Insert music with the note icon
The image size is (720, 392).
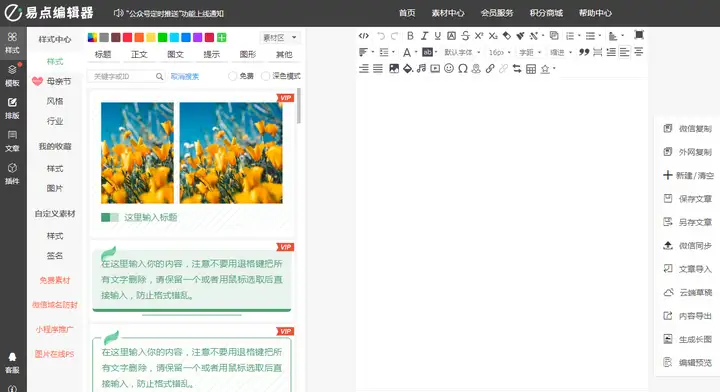coord(421,69)
